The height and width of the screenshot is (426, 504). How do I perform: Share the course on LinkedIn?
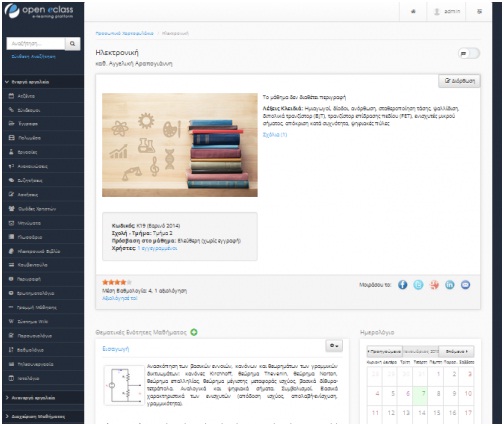point(450,285)
